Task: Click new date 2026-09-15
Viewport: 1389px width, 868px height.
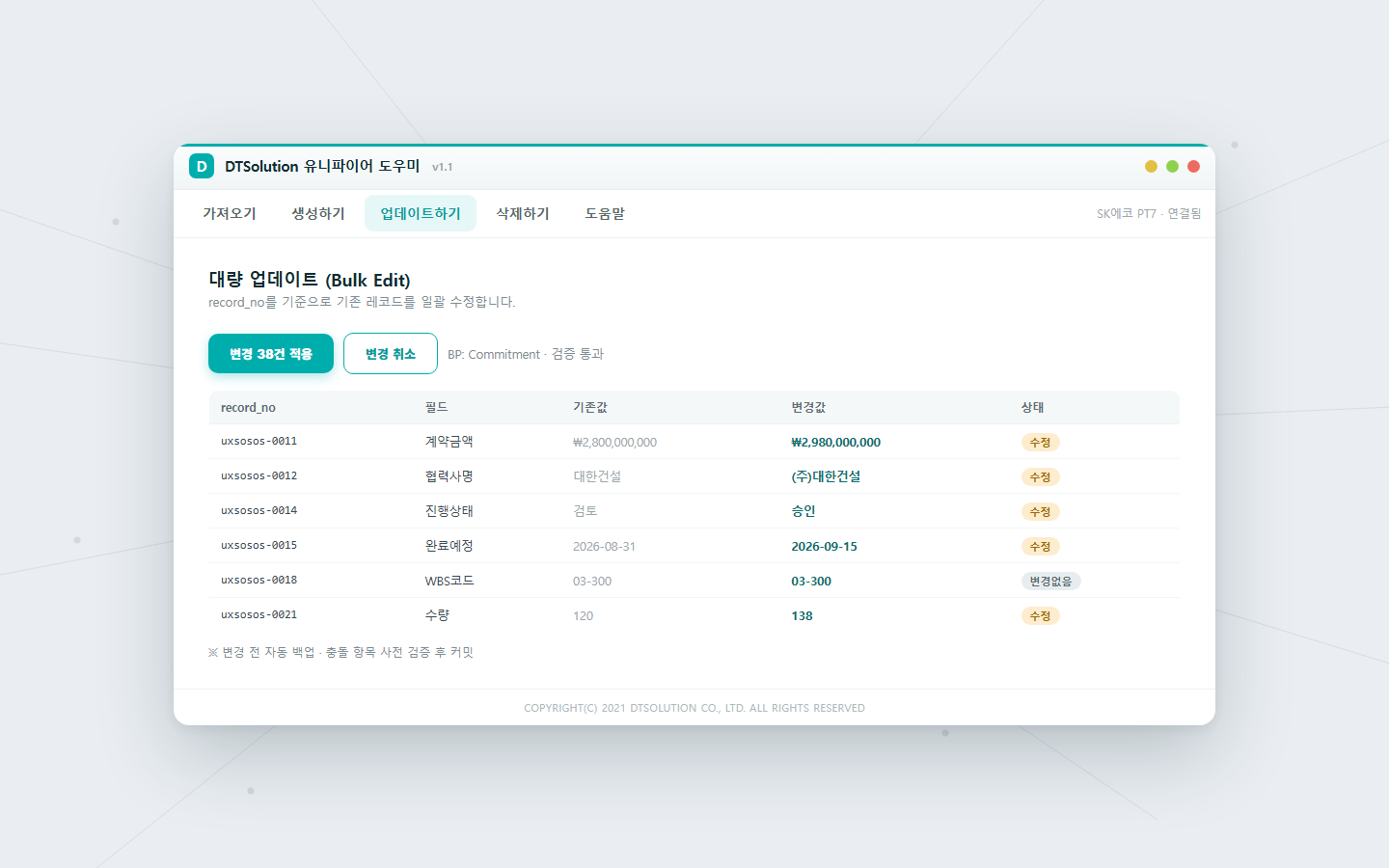Action: (824, 546)
